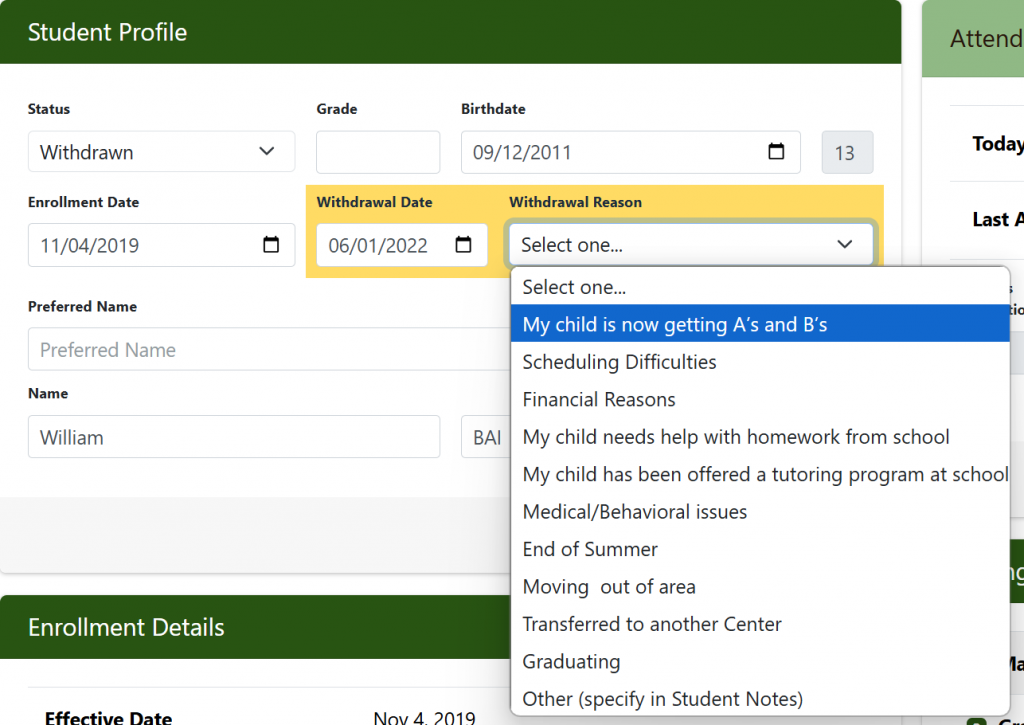The height and width of the screenshot is (725, 1024).
Task: Select Graduating as withdrawal reason
Action: pyautogui.click(x=571, y=662)
